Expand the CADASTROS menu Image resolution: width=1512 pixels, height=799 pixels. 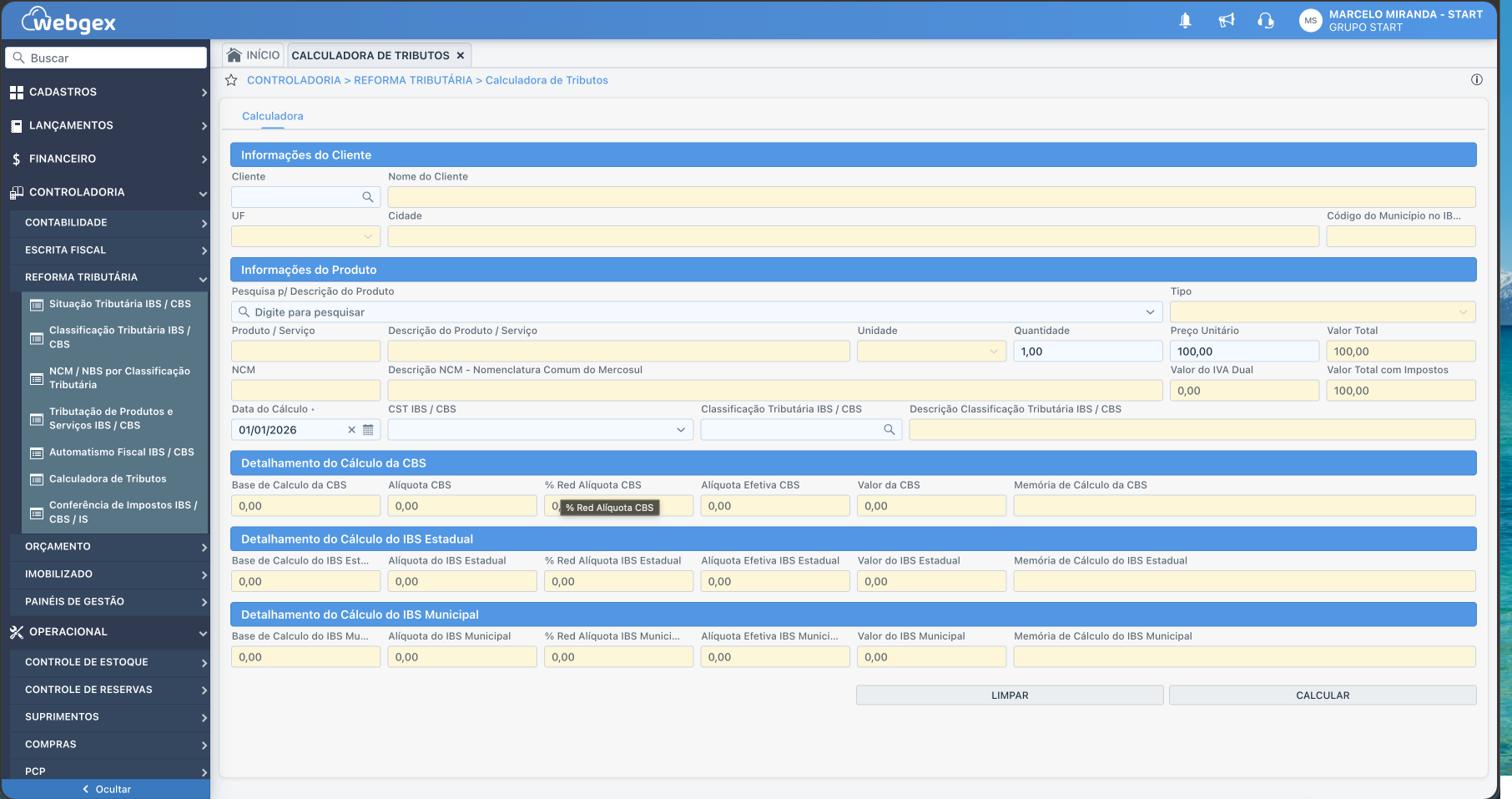[107, 92]
